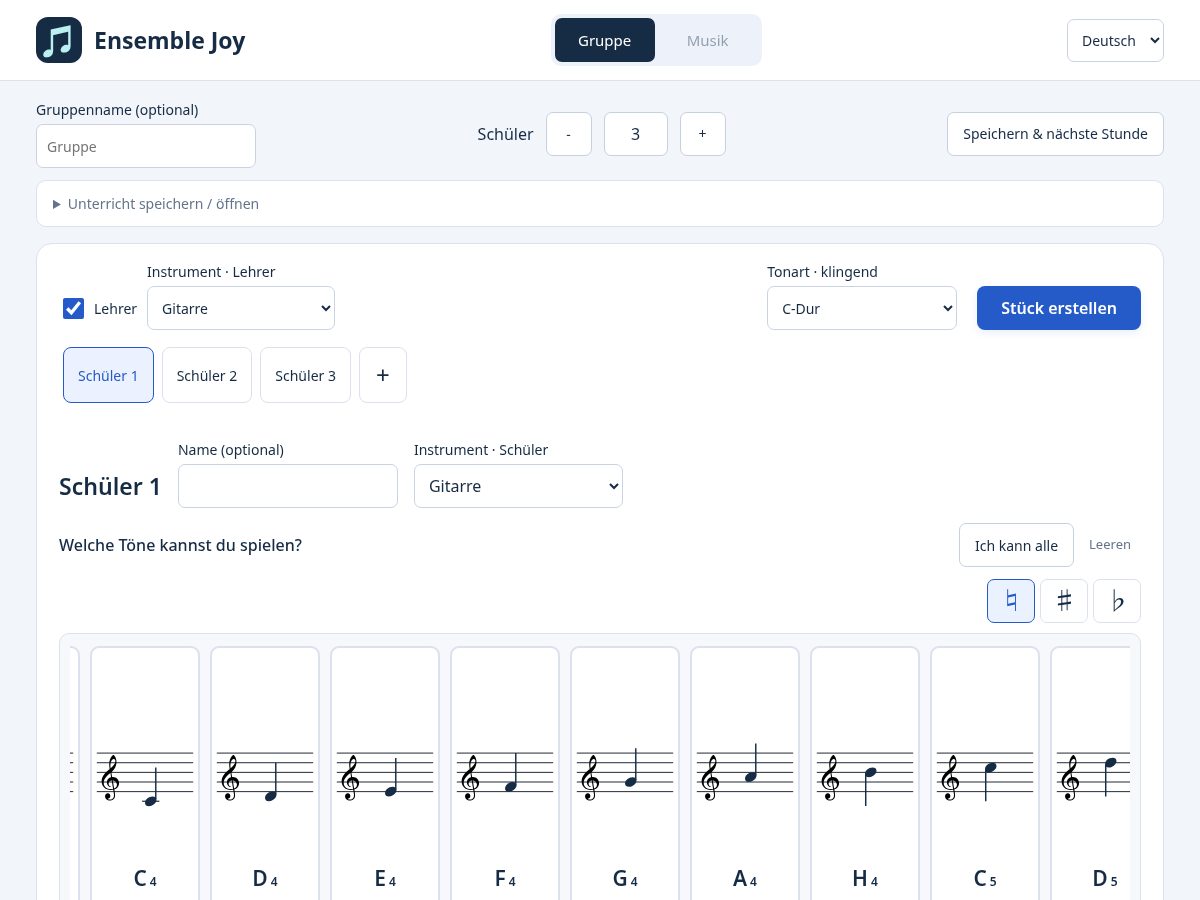Select the sharp accidental button
This screenshot has width=1200, height=900.
click(1064, 601)
